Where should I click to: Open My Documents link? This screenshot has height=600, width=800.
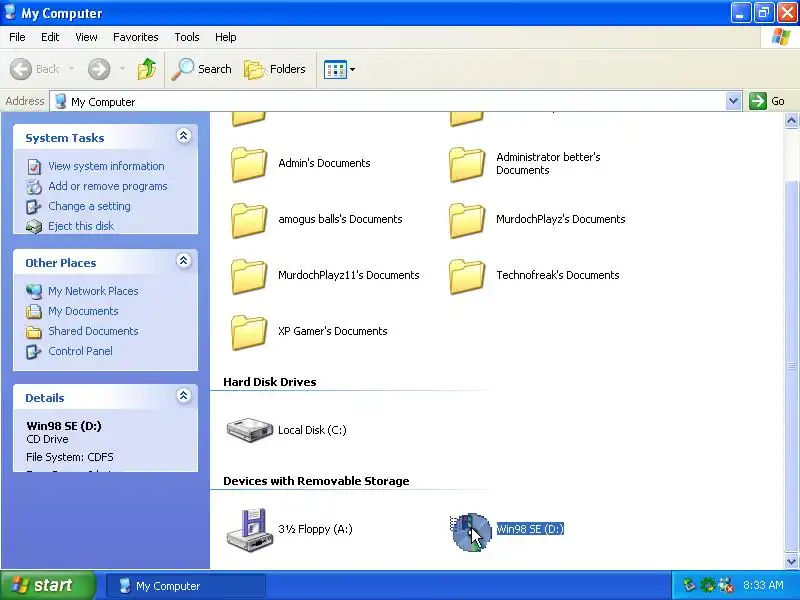(x=83, y=311)
